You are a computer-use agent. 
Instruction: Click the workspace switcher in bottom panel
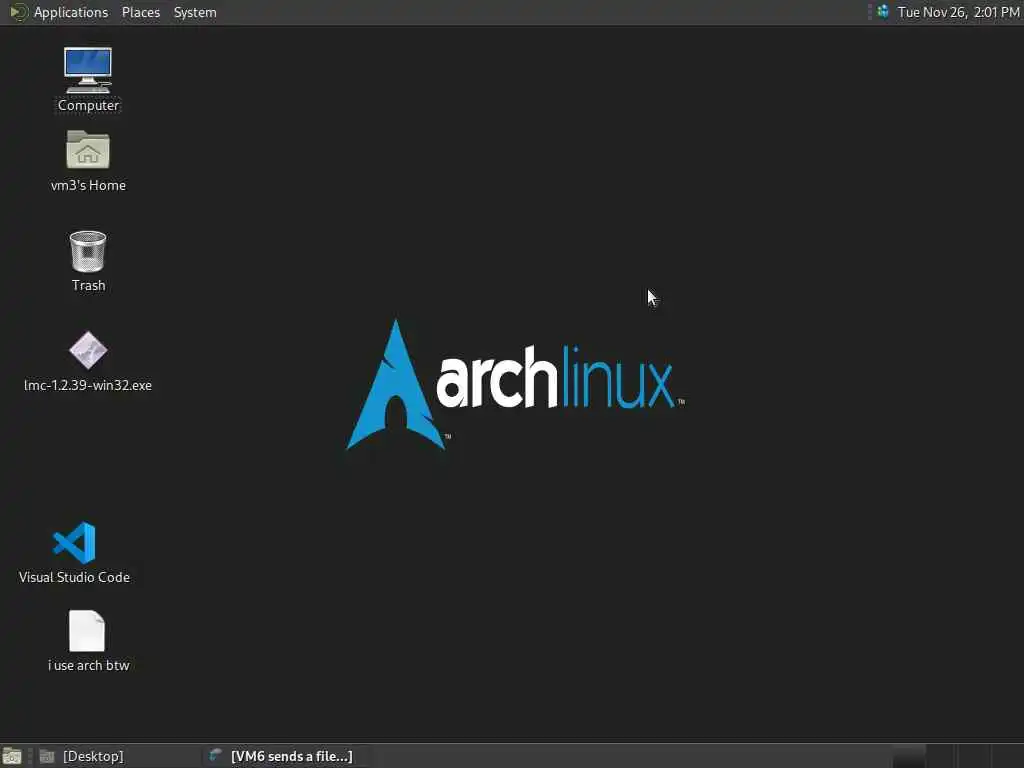click(957, 756)
